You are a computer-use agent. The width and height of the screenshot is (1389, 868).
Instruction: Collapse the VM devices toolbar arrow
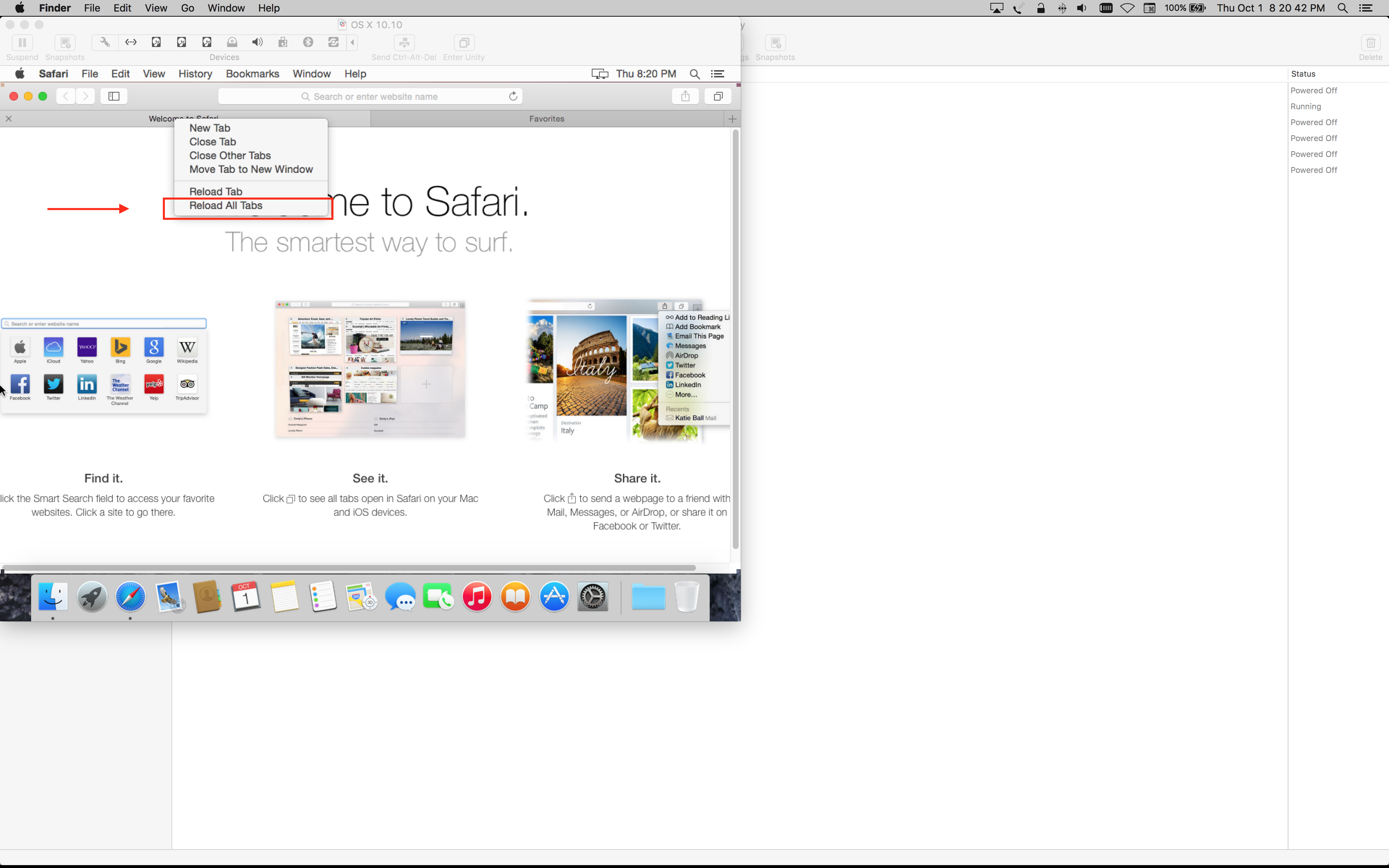[352, 42]
